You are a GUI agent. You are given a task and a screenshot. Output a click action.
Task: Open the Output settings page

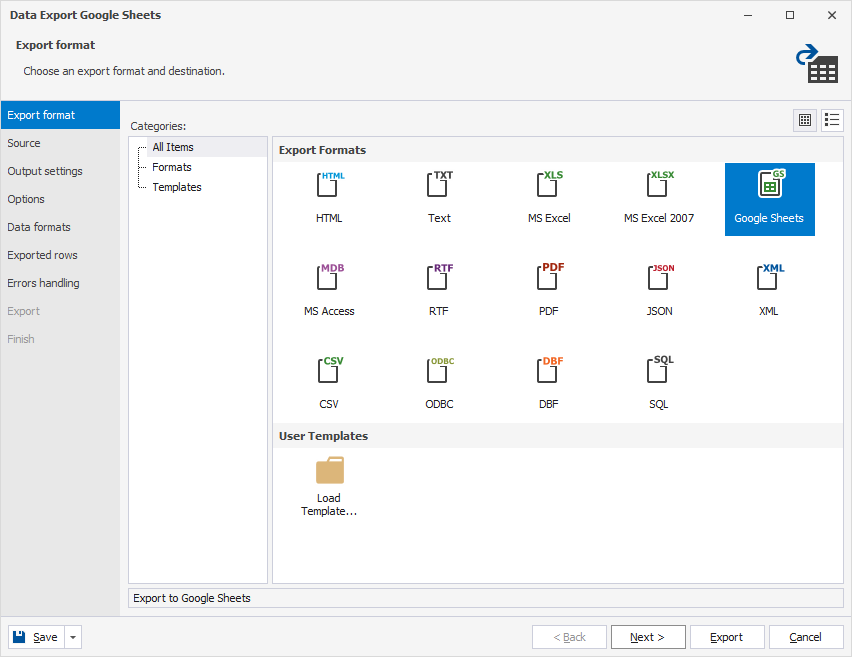tap(60, 171)
